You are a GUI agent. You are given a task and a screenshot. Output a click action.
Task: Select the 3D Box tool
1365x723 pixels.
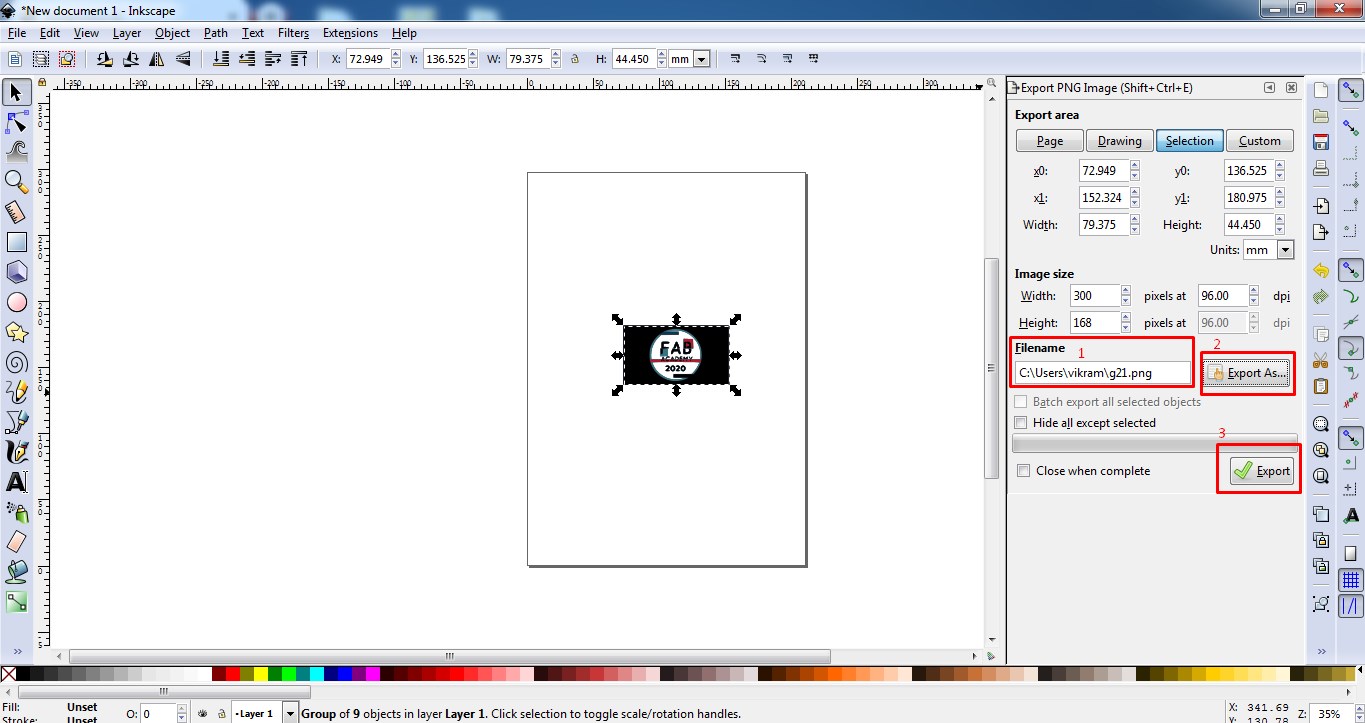pos(16,272)
